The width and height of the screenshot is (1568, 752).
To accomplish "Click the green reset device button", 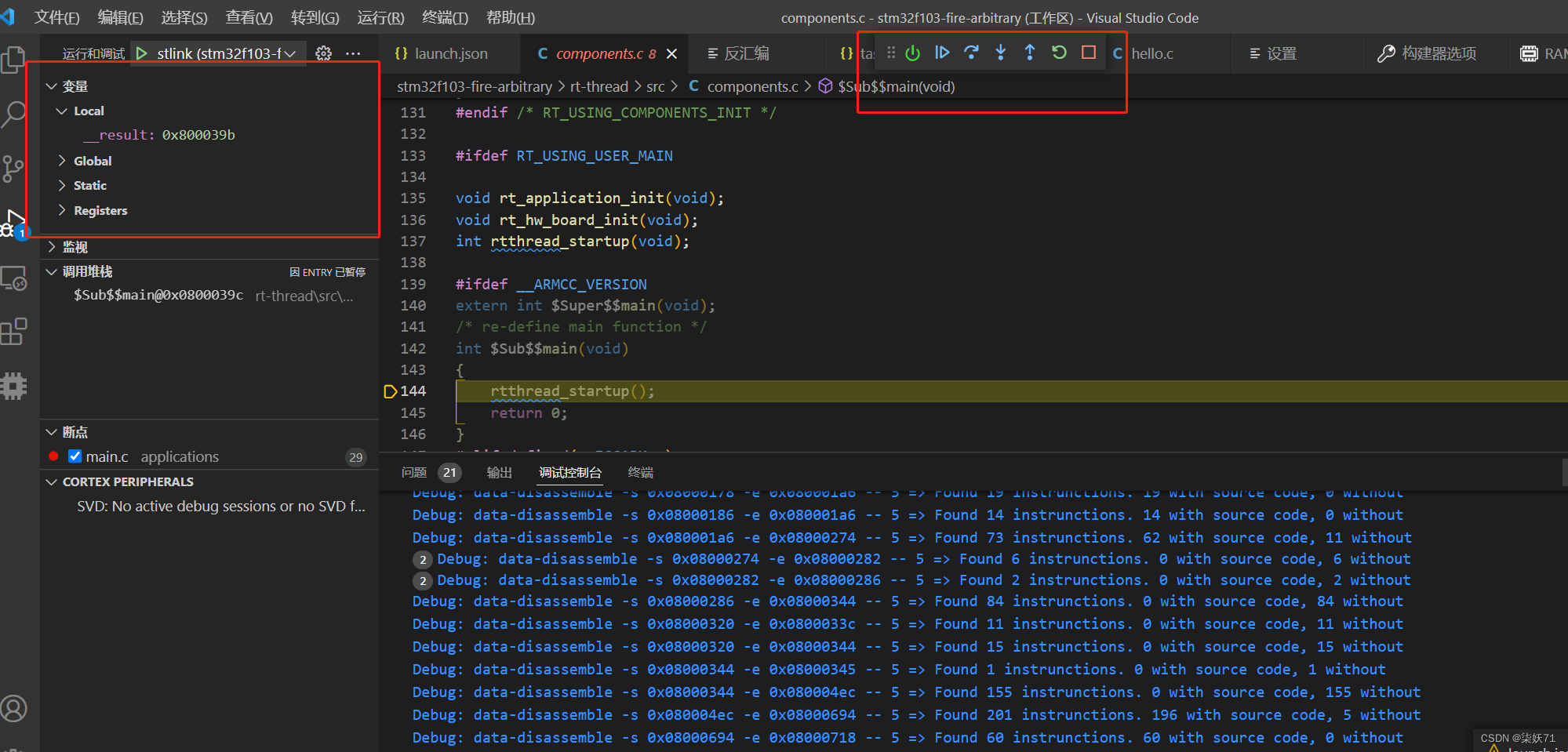I will 912,53.
